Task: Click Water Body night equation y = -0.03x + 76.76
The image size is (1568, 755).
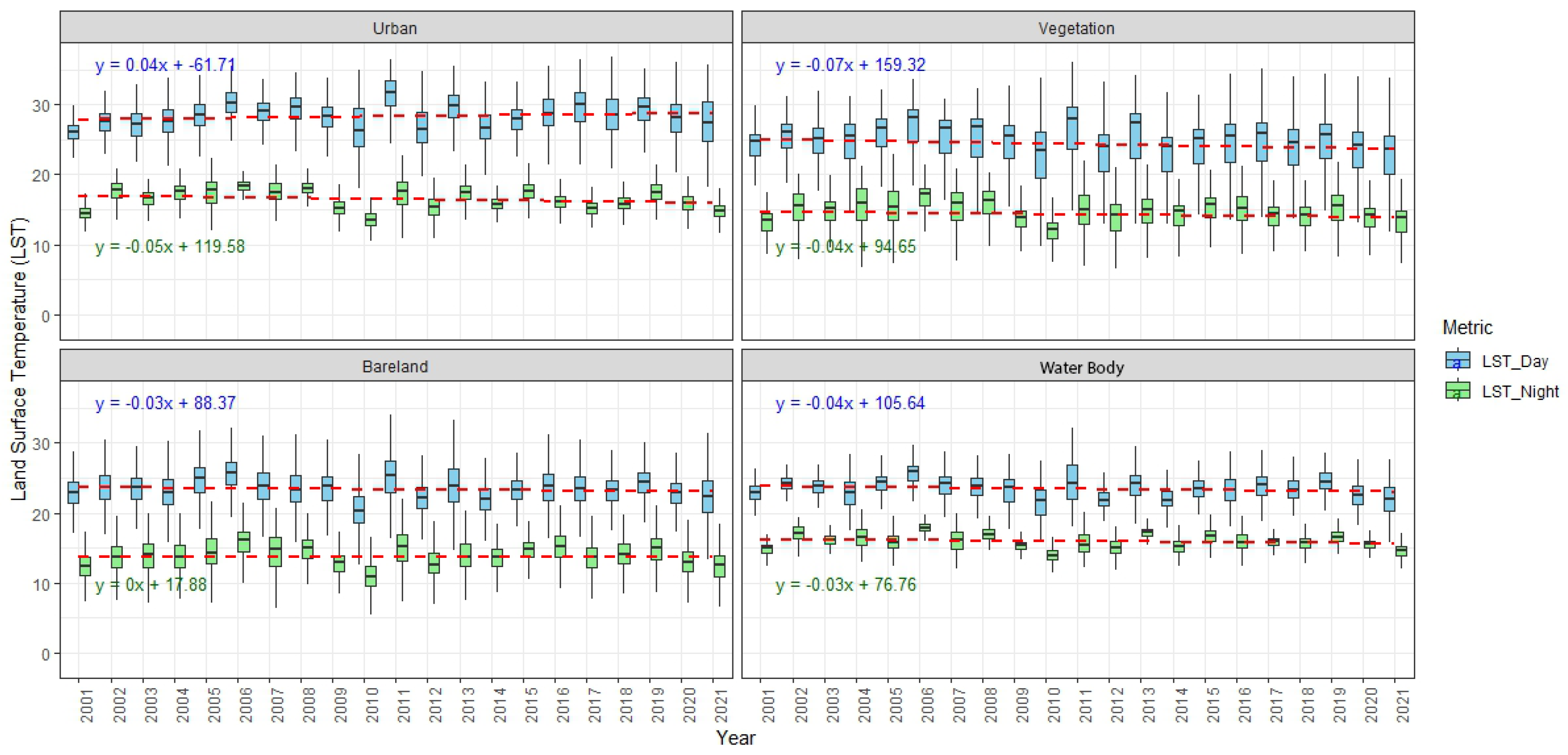Action: point(846,585)
